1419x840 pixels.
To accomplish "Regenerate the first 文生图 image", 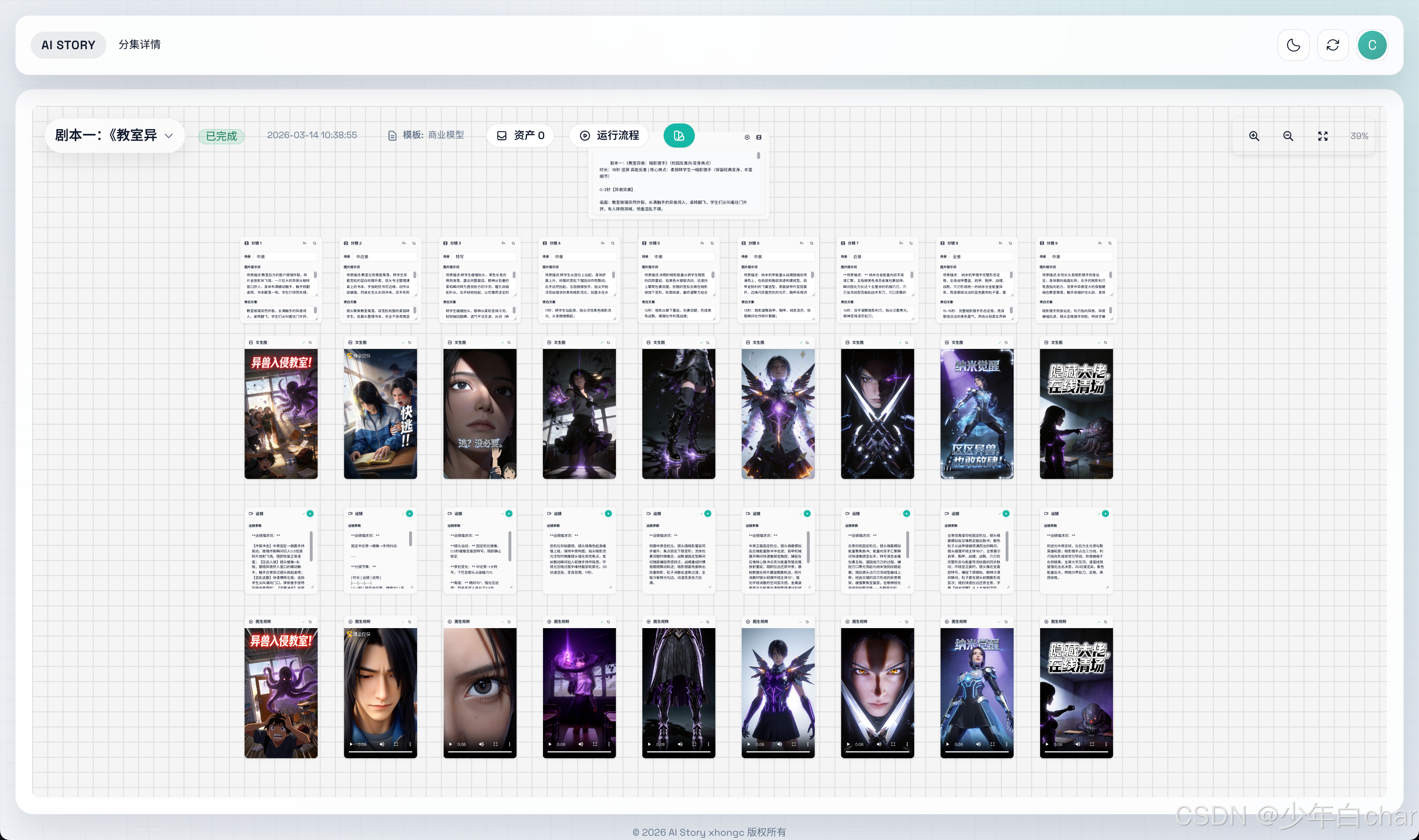I will 310,343.
